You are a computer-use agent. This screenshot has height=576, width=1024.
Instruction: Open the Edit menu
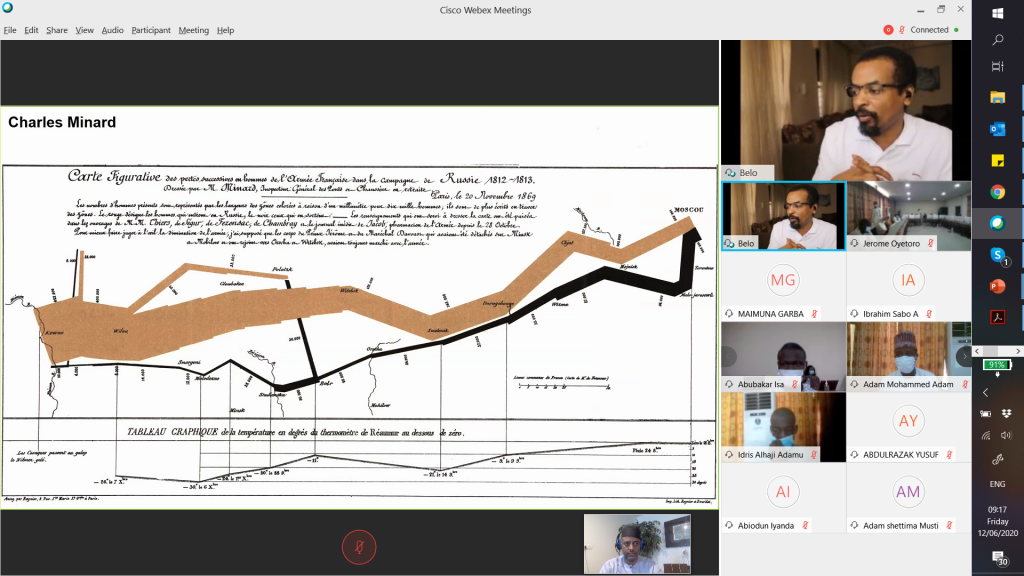pyautogui.click(x=31, y=30)
